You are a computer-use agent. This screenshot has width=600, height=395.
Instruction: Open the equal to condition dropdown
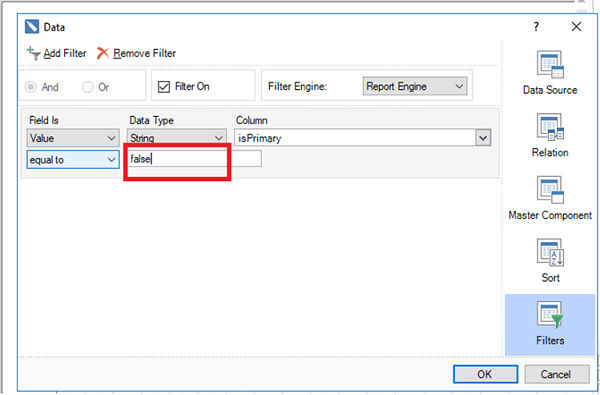pos(73,160)
